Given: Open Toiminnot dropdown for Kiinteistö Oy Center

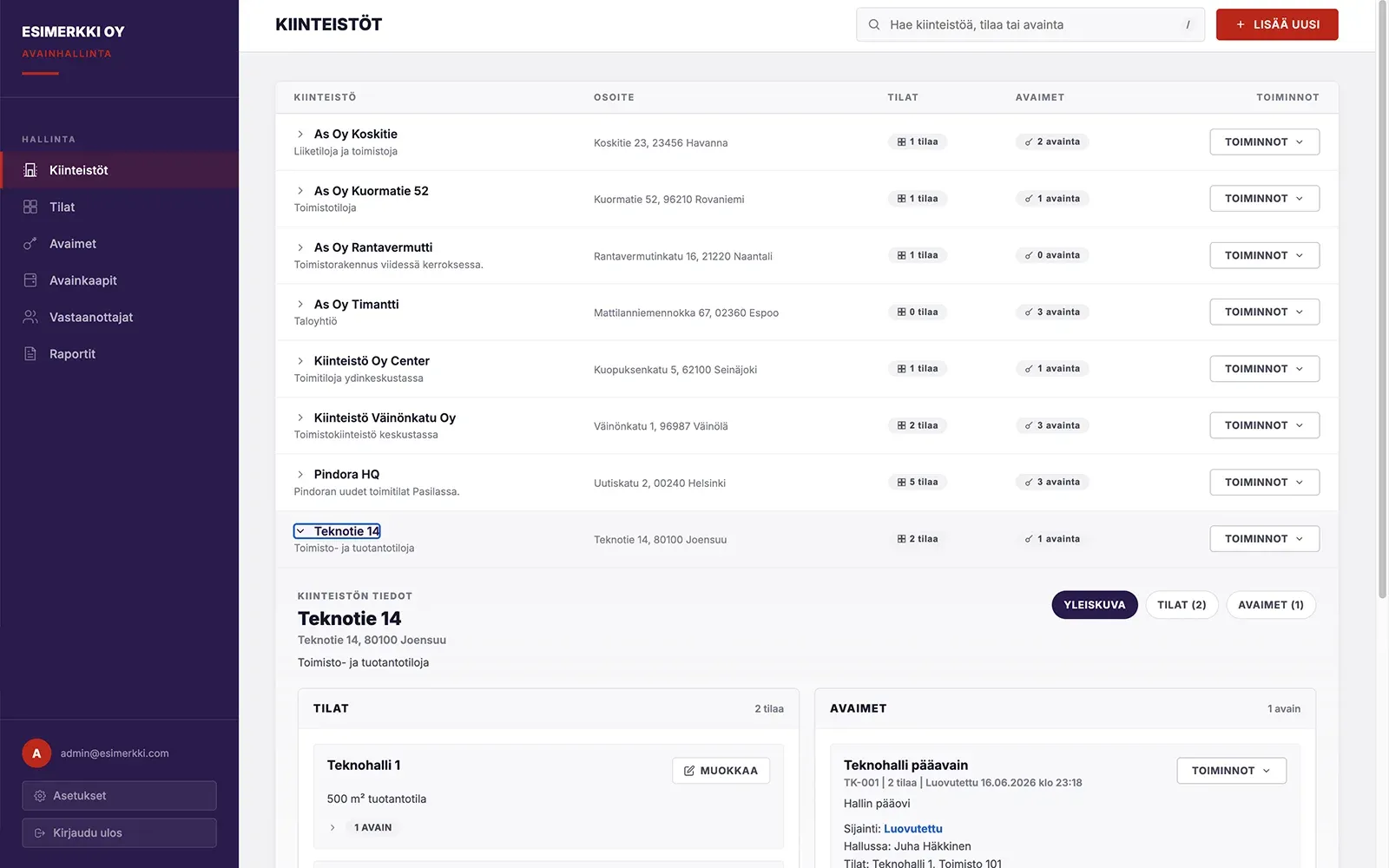Looking at the screenshot, I should 1264,369.
